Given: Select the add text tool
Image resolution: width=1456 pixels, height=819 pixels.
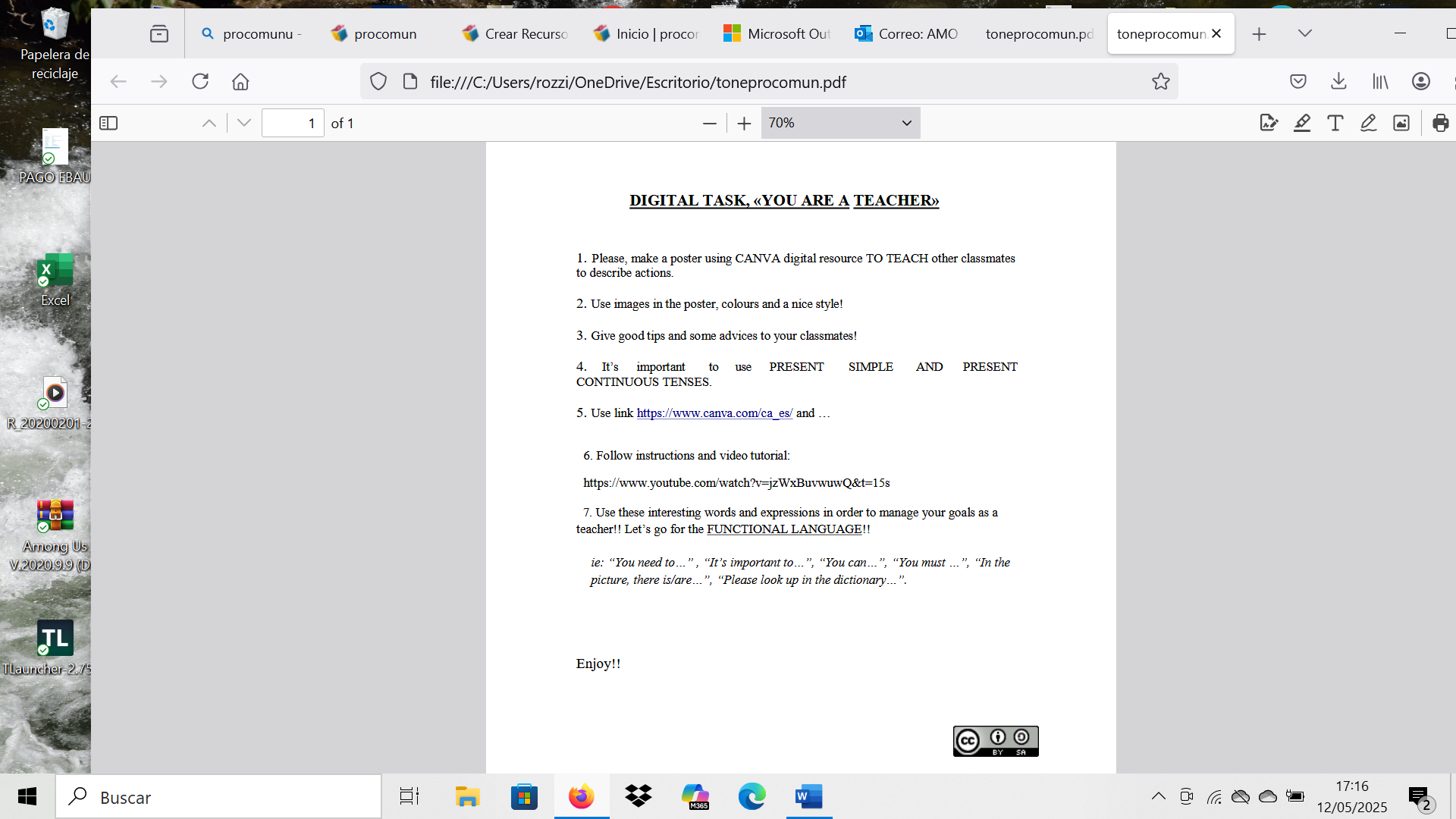Looking at the screenshot, I should coord(1335,123).
